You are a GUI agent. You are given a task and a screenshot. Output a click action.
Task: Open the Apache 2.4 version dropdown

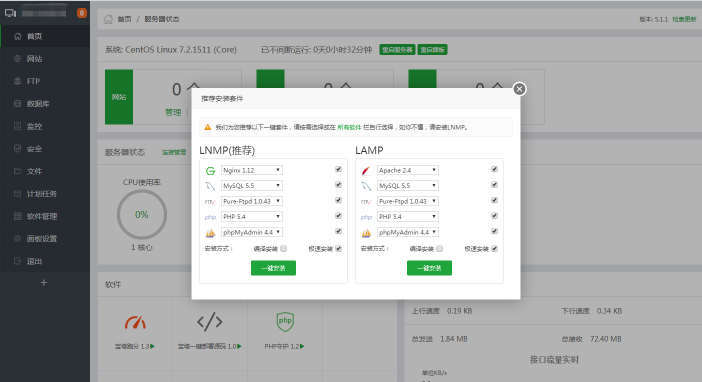(x=408, y=170)
